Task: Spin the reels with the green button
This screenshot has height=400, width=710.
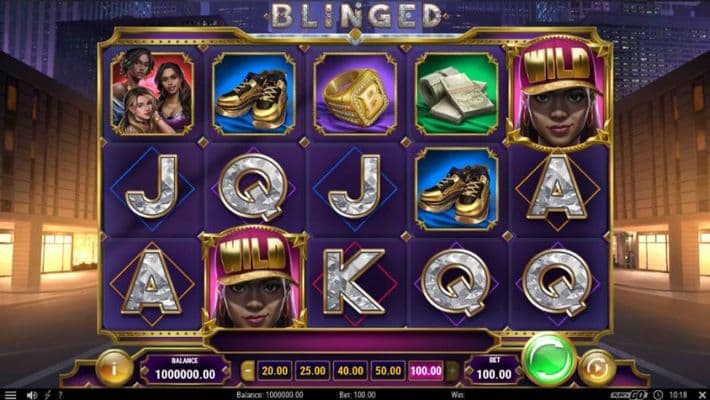Action: tap(549, 360)
